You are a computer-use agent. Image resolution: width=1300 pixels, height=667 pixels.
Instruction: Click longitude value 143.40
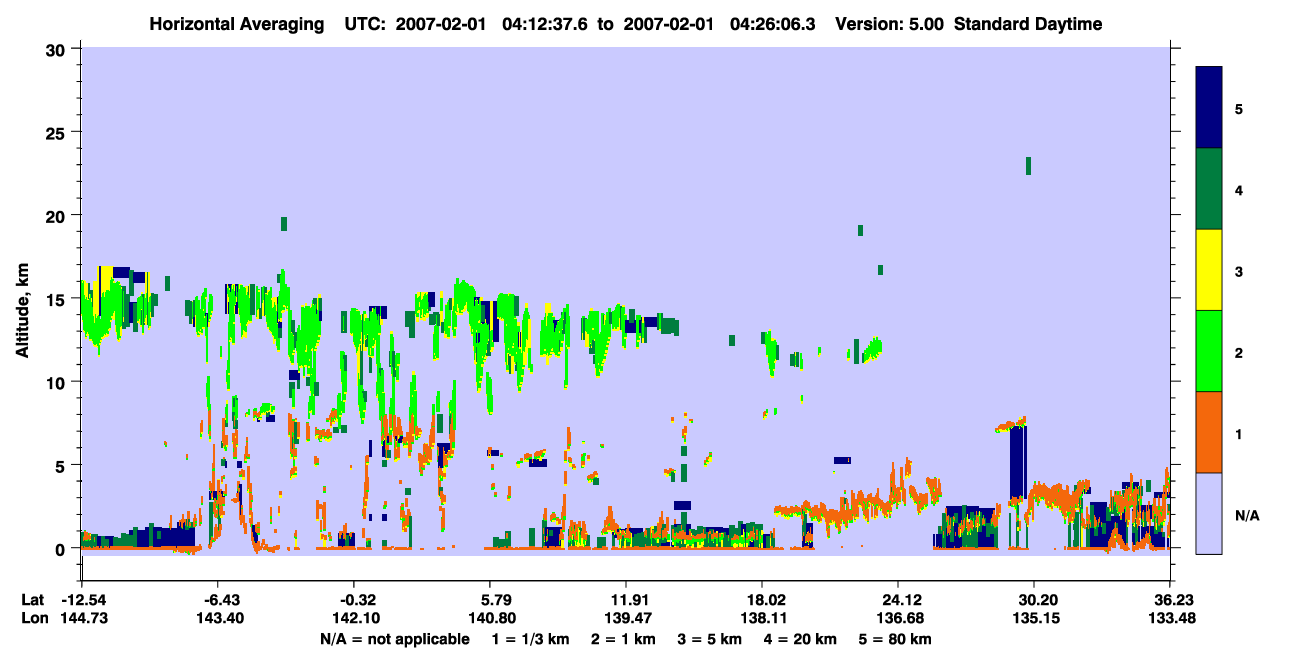point(221,618)
